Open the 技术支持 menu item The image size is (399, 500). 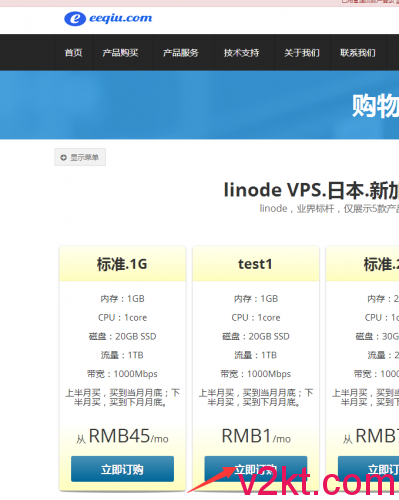click(241, 53)
